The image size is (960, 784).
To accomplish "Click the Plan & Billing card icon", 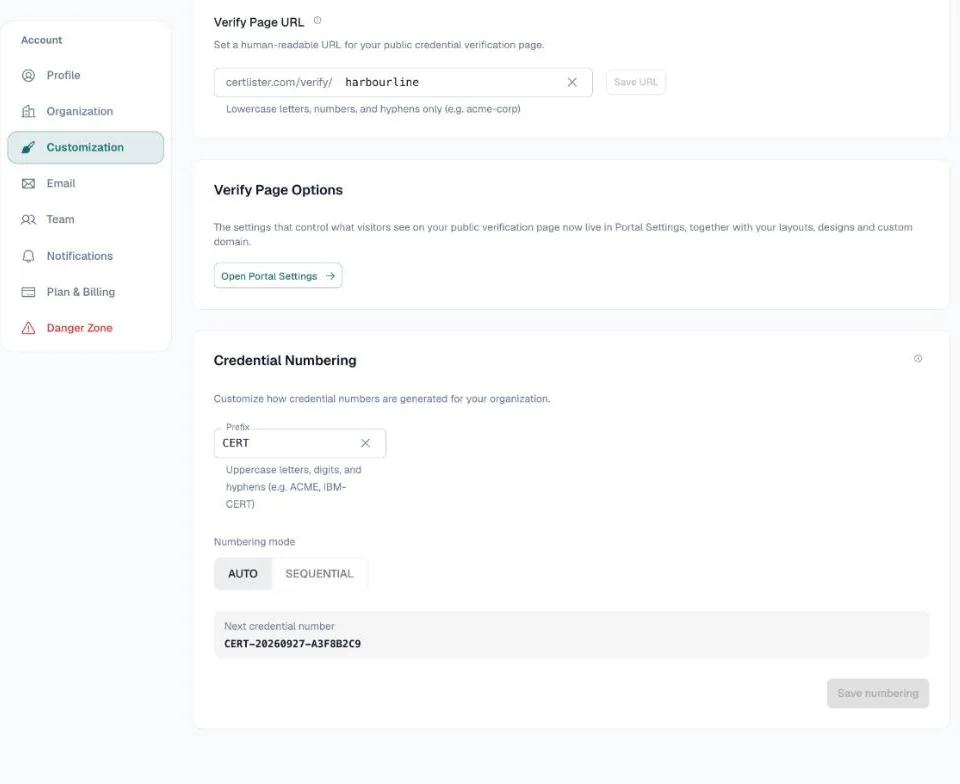I will click(28, 292).
